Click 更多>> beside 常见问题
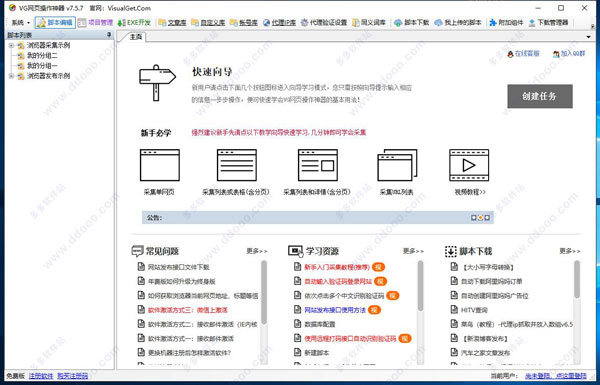The width and height of the screenshot is (600, 385). tap(257, 251)
